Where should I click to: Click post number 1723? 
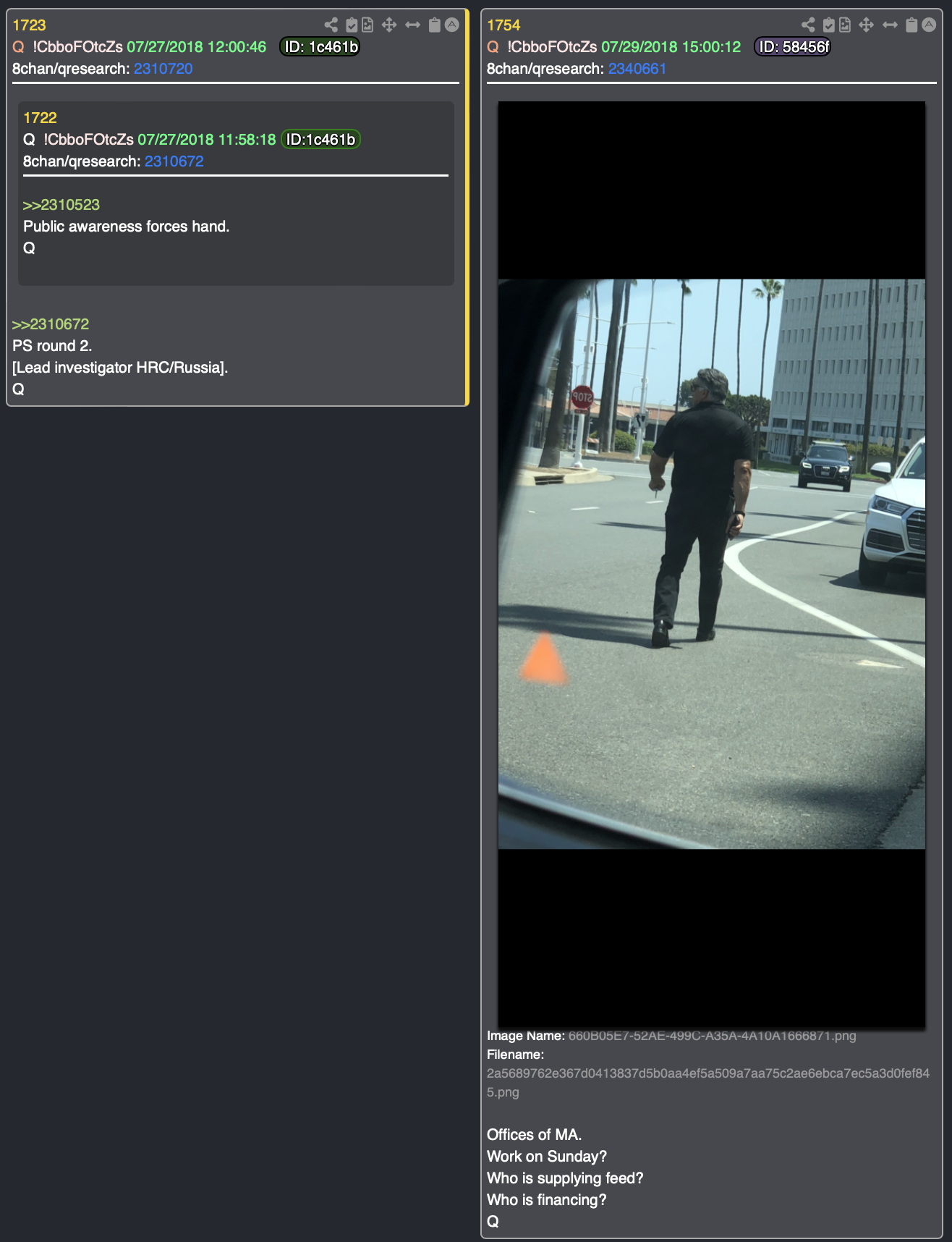(x=29, y=25)
